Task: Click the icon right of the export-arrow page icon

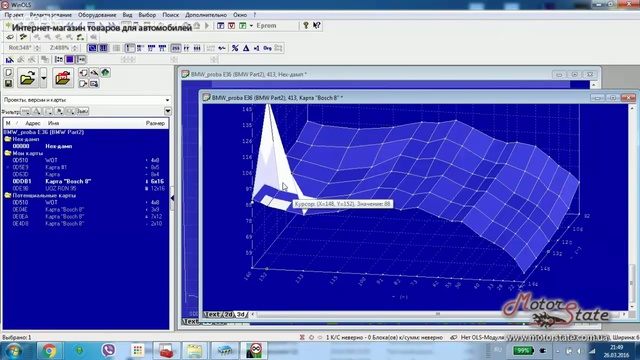Action: click(x=94, y=83)
